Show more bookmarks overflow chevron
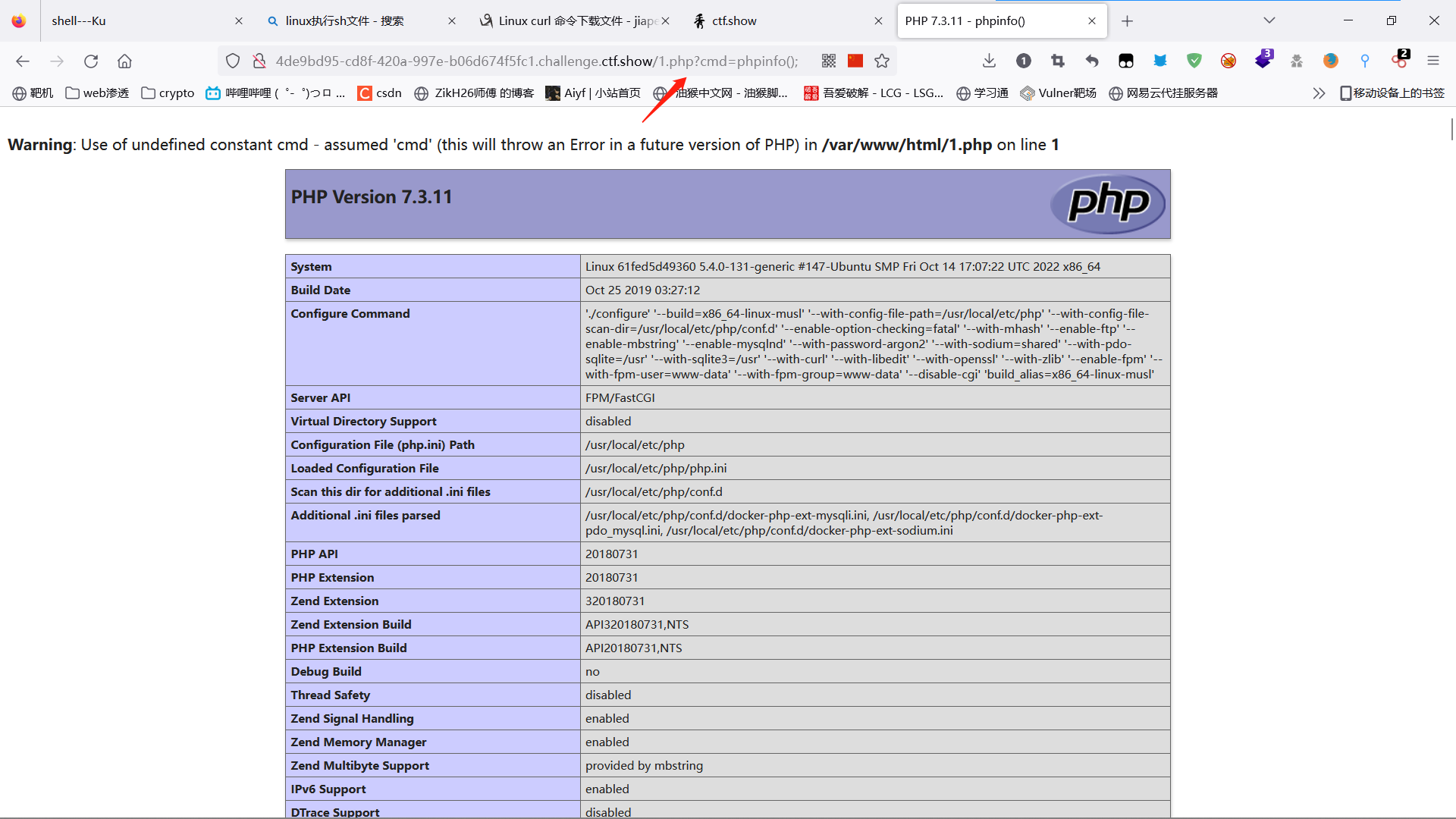The height and width of the screenshot is (819, 1456). pyautogui.click(x=1319, y=93)
